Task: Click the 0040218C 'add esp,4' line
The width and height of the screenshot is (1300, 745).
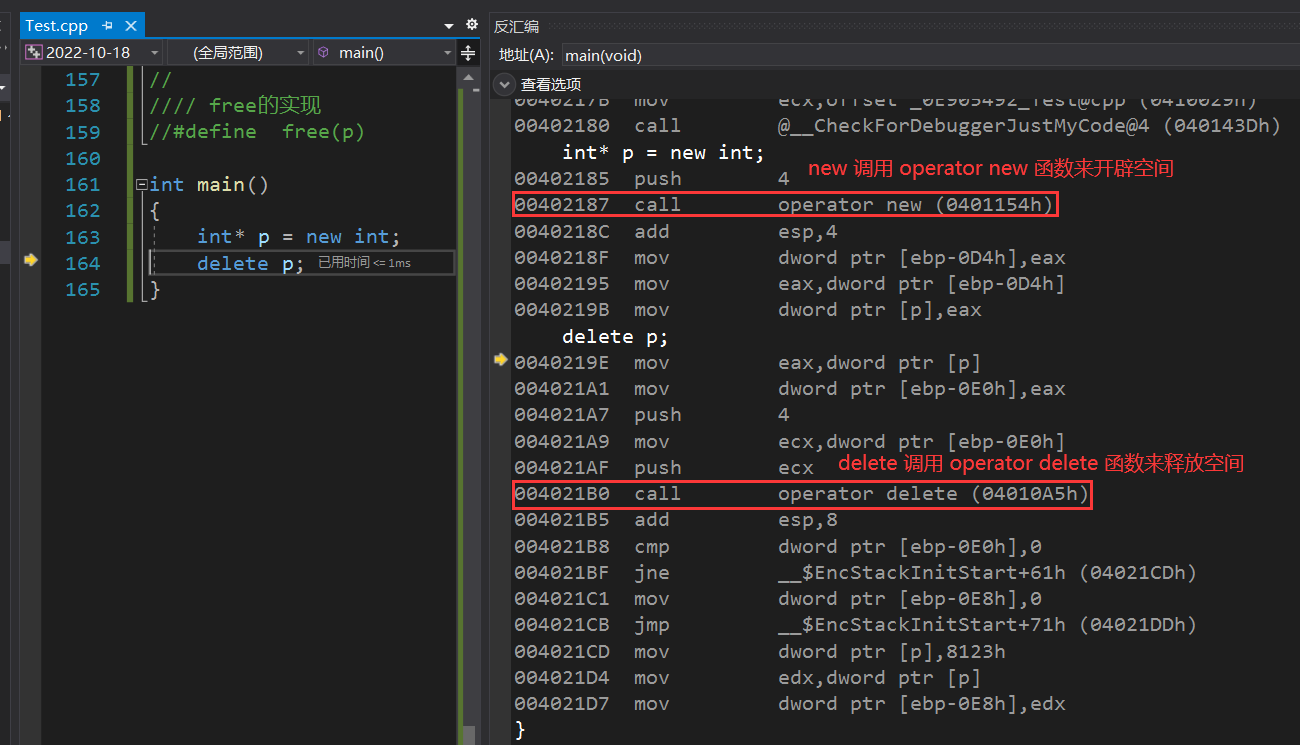Action: pos(676,231)
